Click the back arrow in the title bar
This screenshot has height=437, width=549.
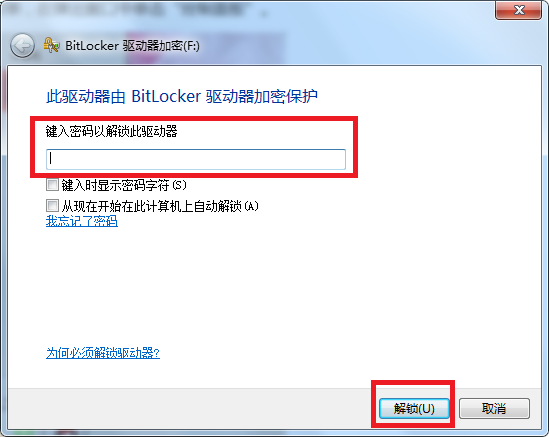click(22, 46)
